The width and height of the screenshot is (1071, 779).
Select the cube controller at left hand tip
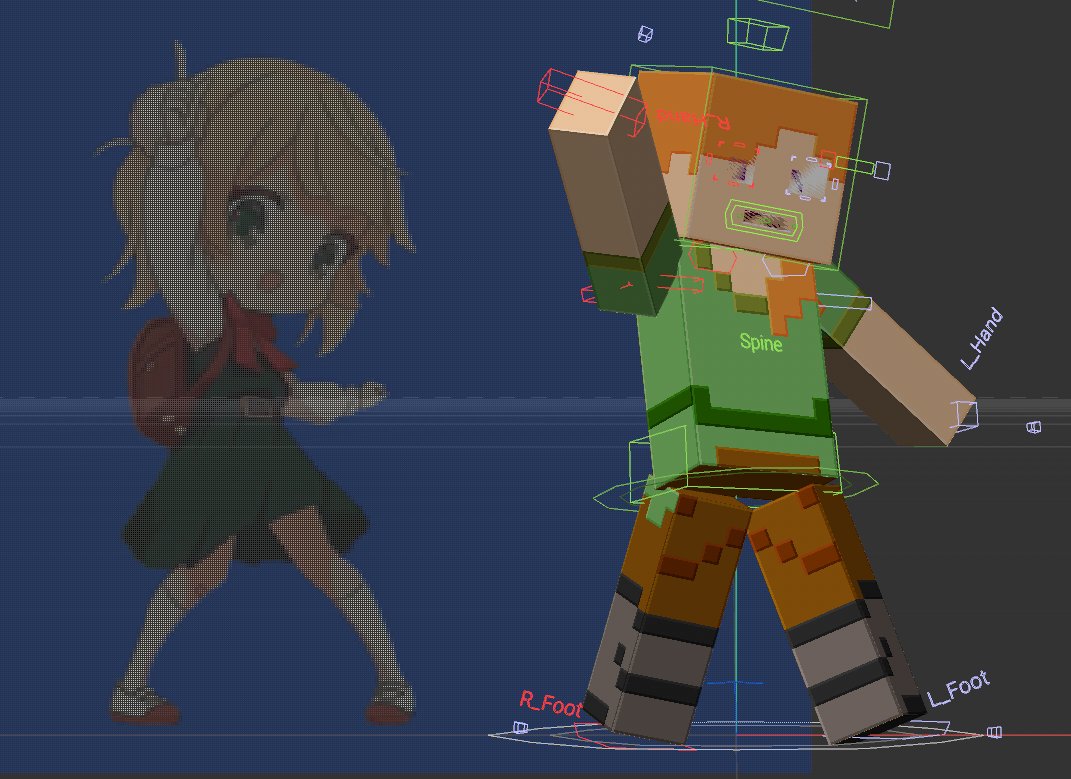coord(965,416)
